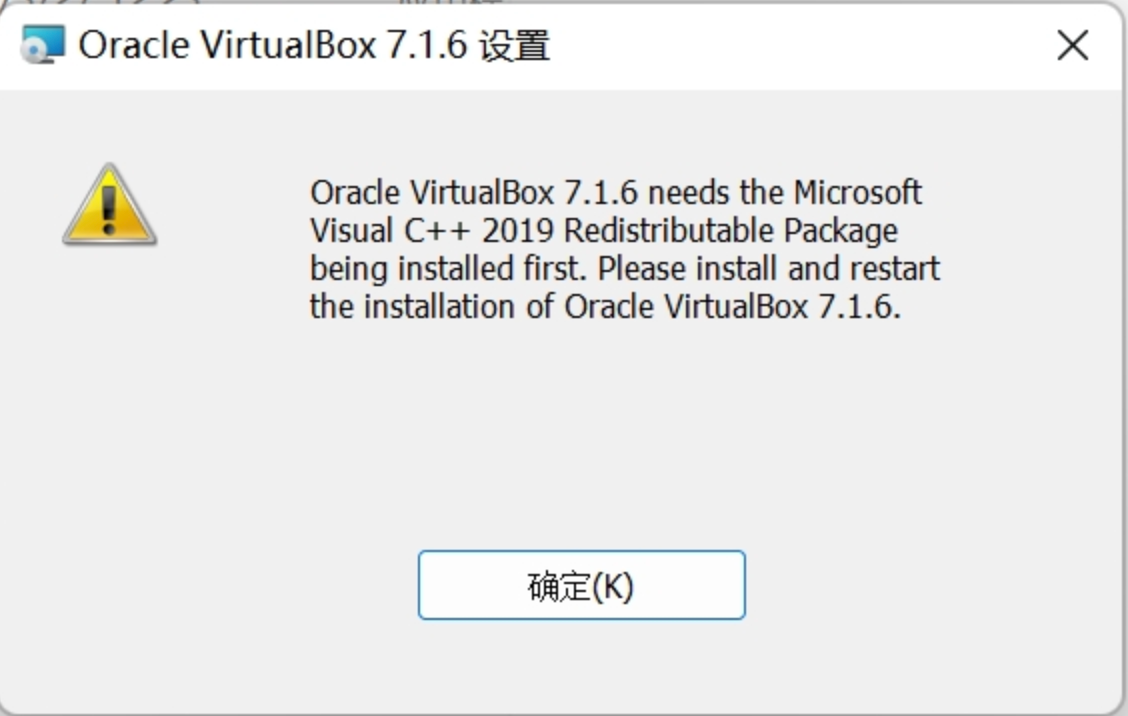Click the word "Package" in the warning text
The width and height of the screenshot is (1128, 716).
coord(840,231)
